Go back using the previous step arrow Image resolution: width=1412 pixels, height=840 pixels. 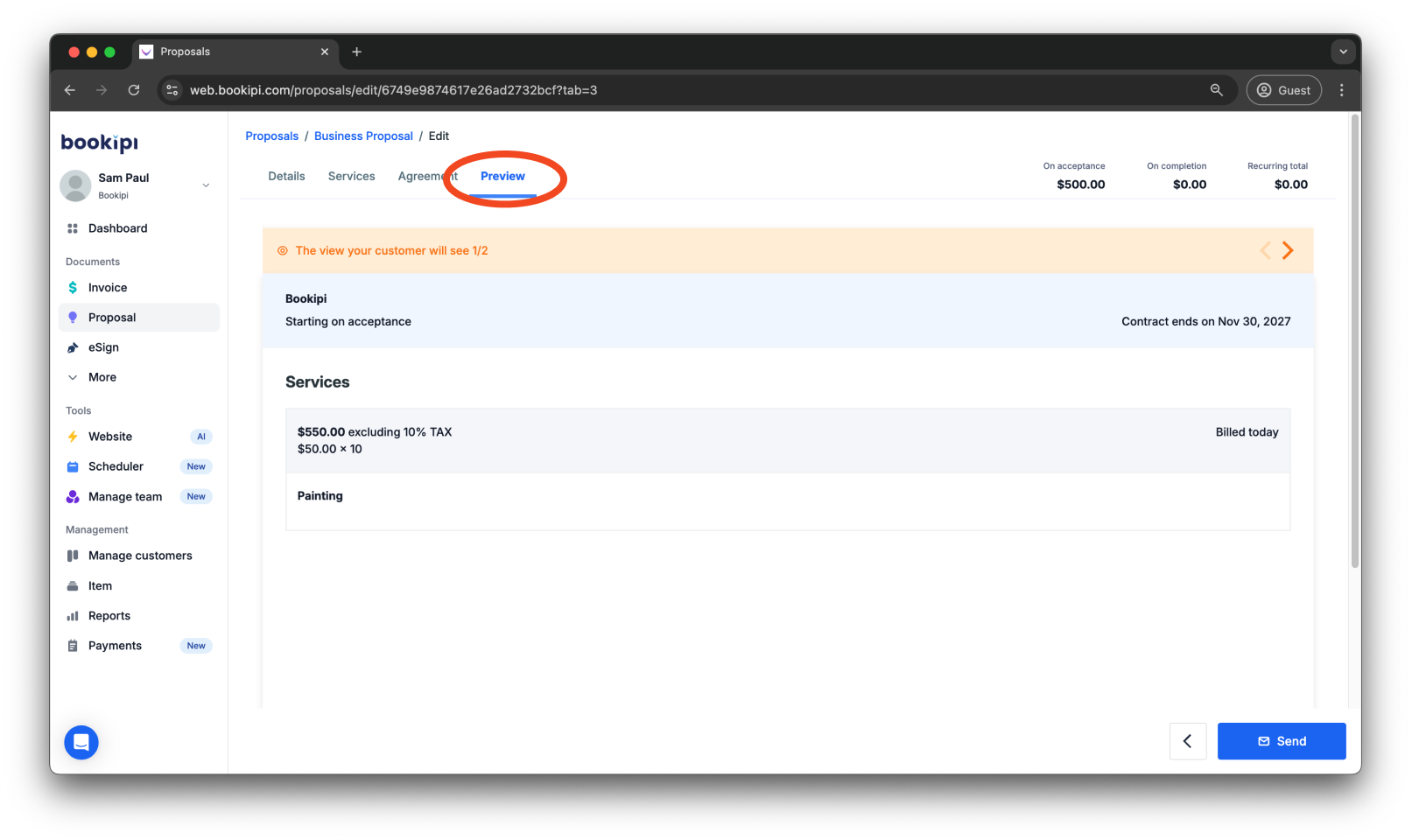(x=1187, y=740)
